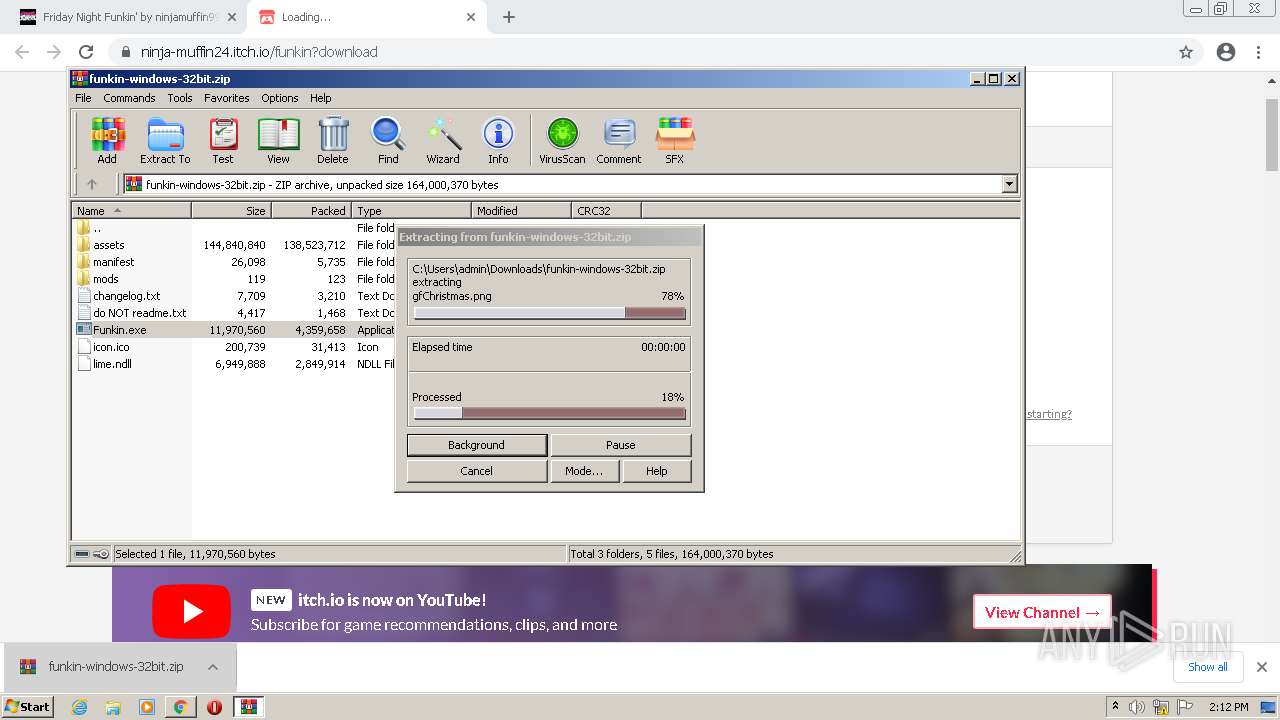Select icon.ico file
1280x720 pixels.
pyautogui.click(x=111, y=347)
